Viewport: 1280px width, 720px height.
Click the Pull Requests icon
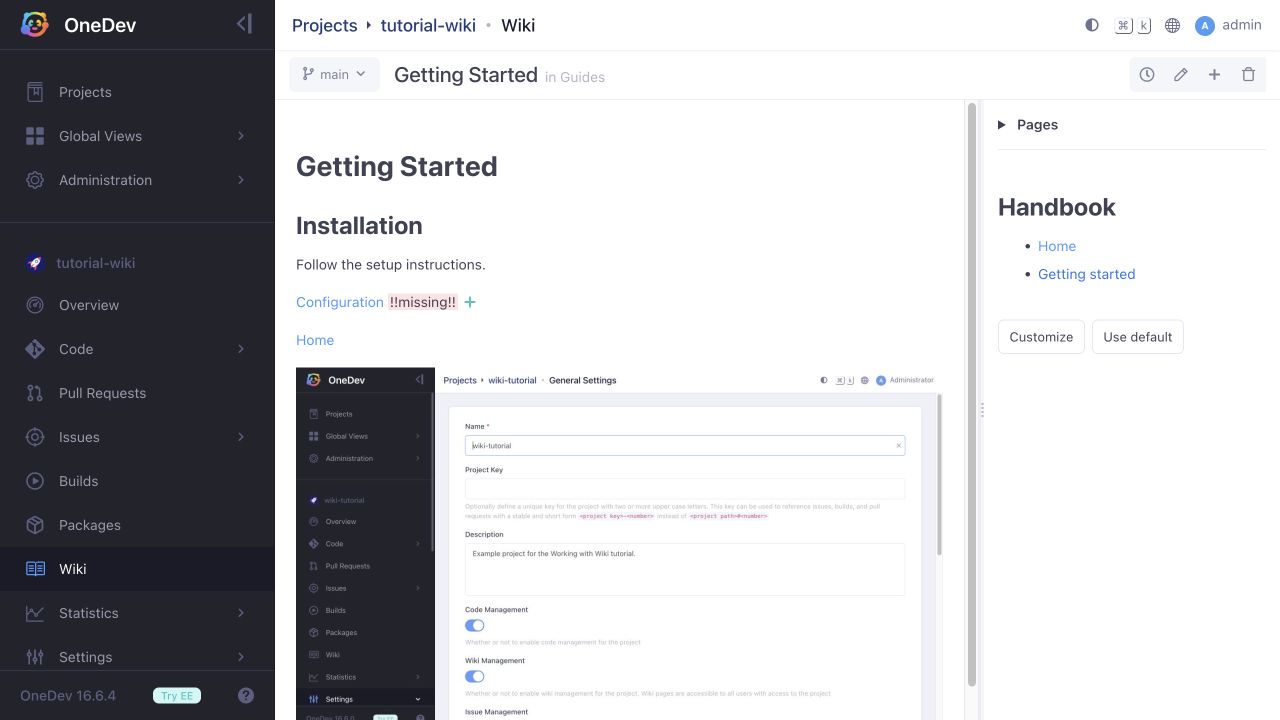pyautogui.click(x=35, y=393)
